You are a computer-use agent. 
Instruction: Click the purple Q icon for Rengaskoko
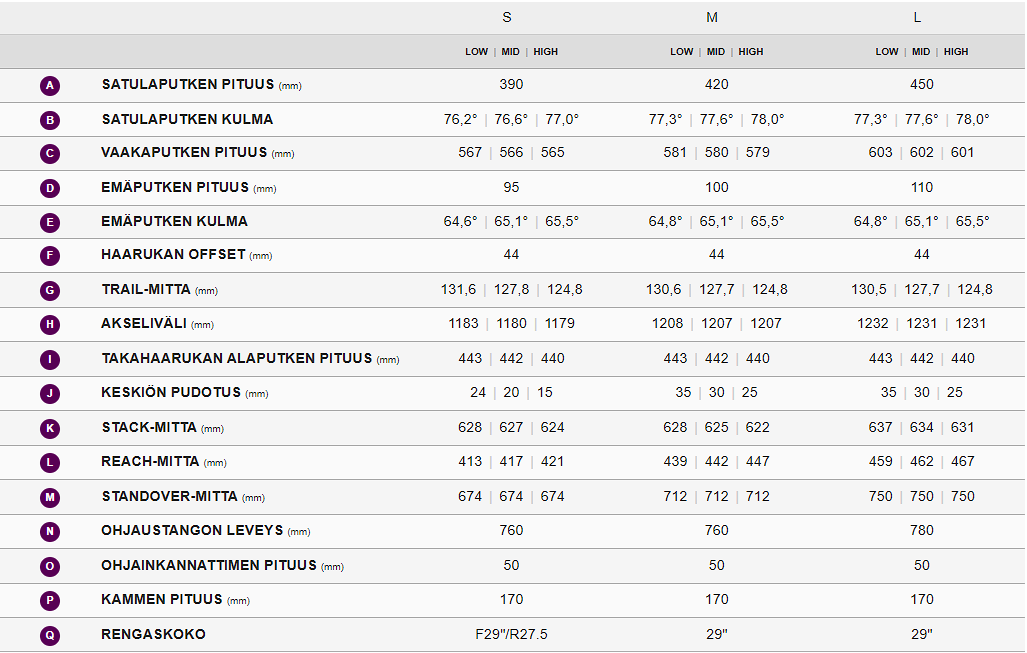51,635
